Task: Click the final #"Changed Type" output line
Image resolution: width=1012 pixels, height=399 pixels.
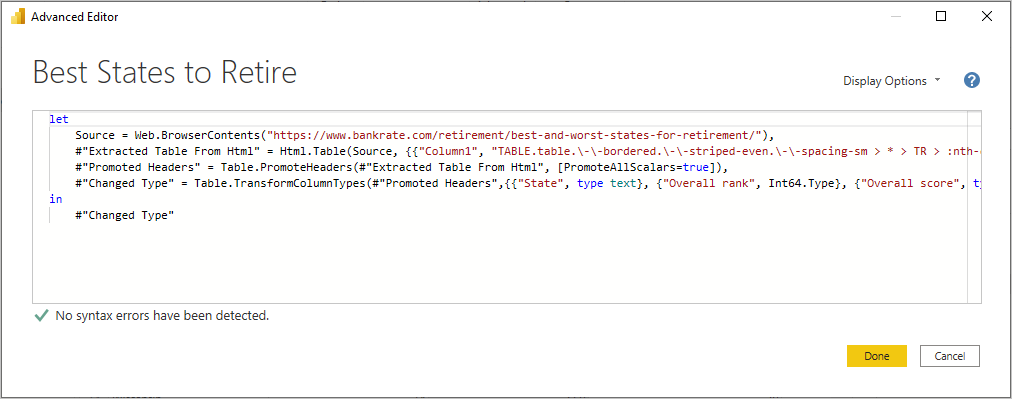Action: (125, 216)
